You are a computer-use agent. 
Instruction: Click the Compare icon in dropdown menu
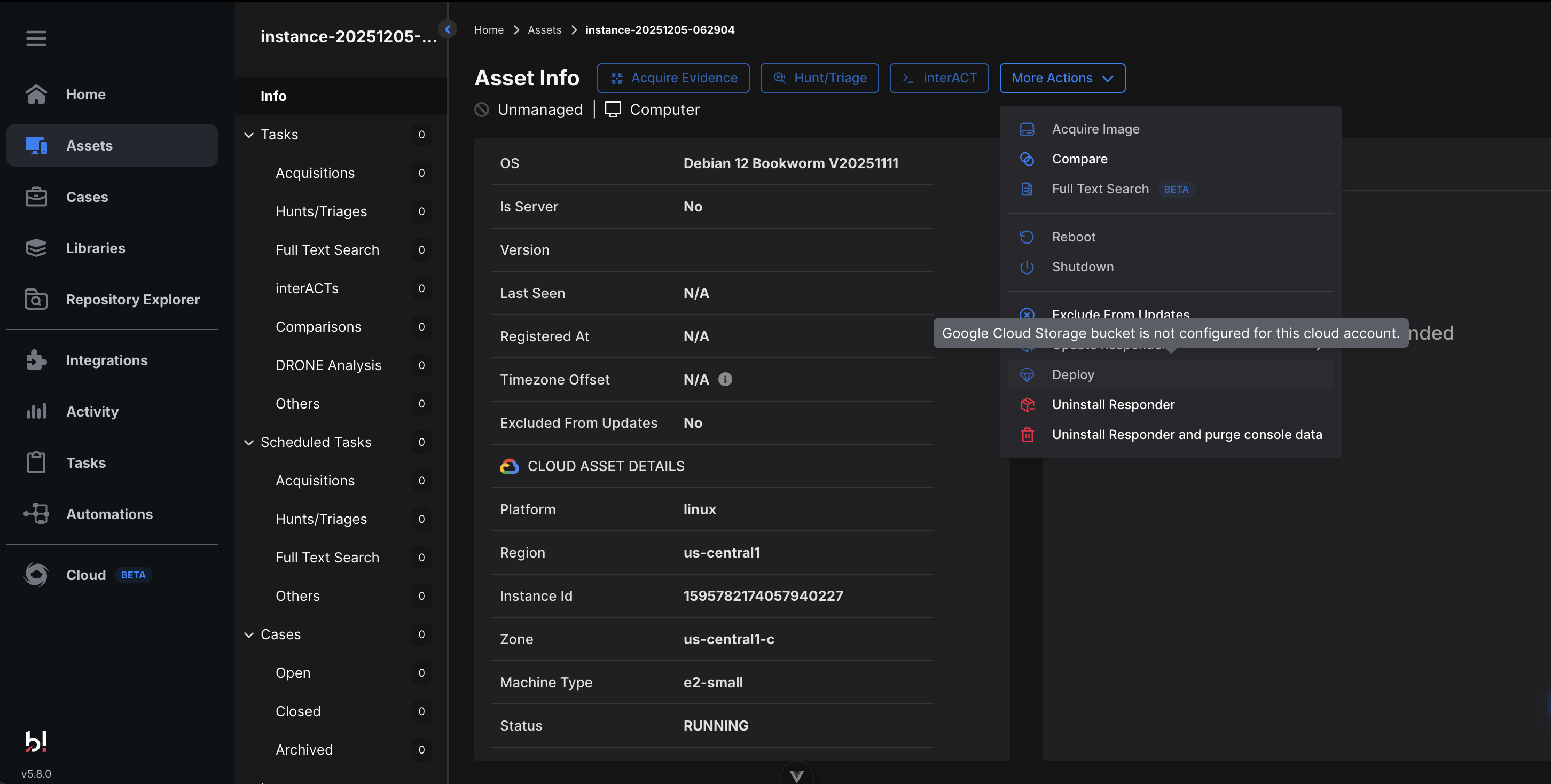pos(1027,159)
